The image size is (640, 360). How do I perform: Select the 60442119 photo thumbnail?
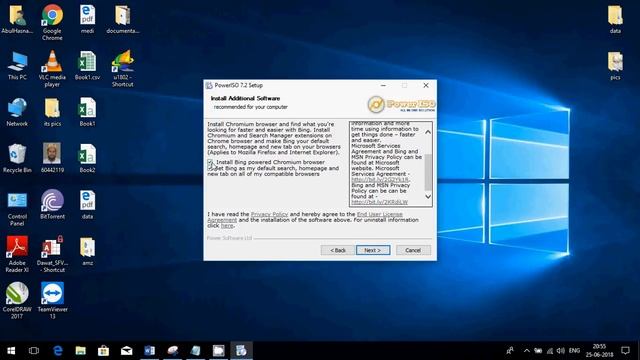tap(52, 158)
